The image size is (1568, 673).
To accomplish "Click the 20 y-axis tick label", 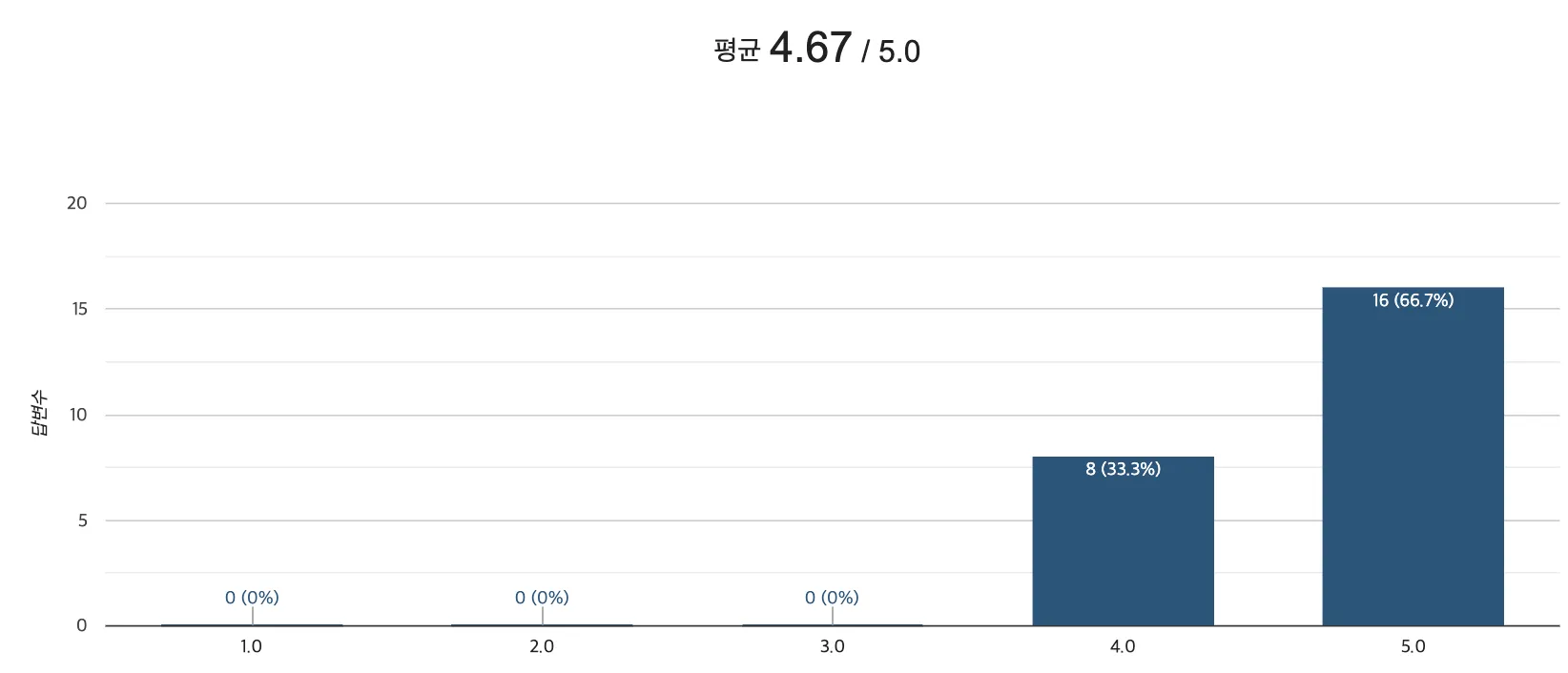I will [76, 203].
